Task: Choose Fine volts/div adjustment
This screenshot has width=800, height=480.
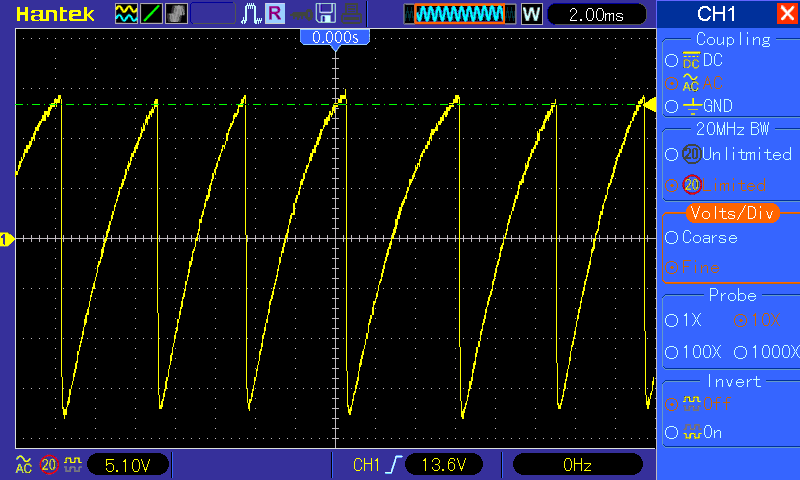Action: point(693,267)
